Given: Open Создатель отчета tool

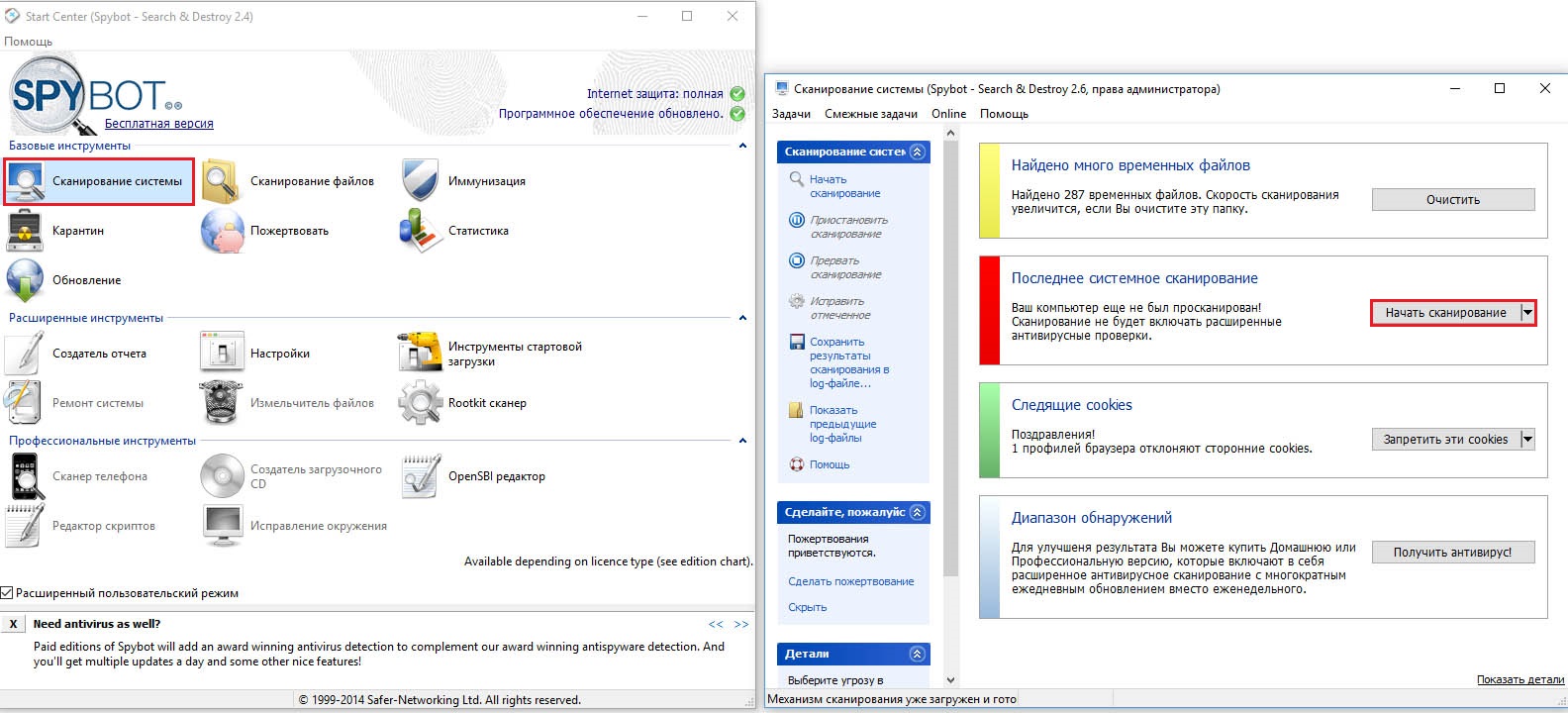Looking at the screenshot, I should [x=76, y=354].
